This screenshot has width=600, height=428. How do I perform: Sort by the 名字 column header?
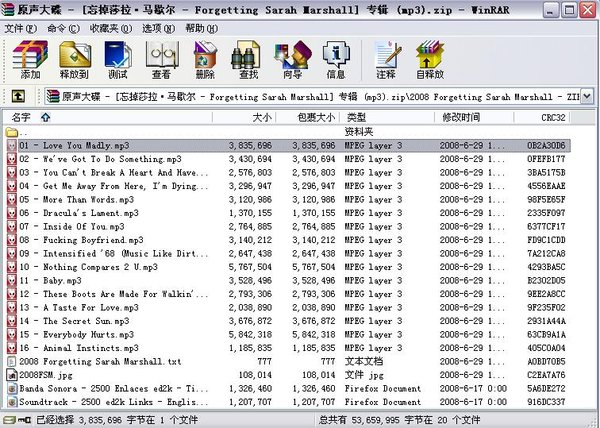108,117
